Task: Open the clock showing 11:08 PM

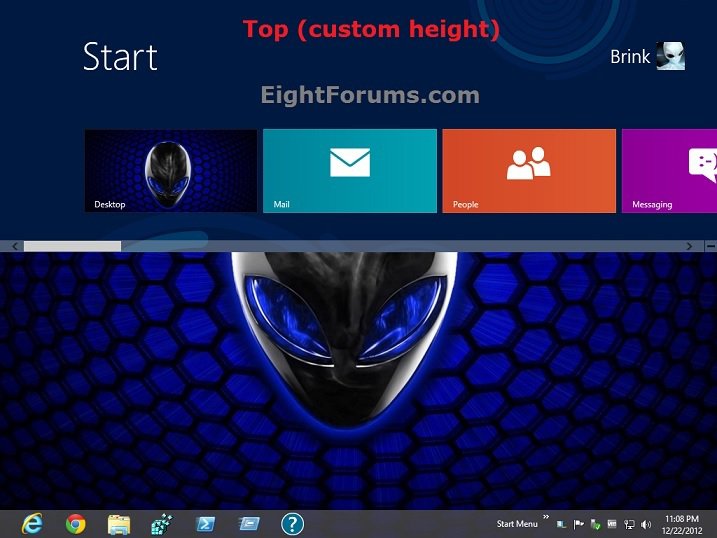Action: pos(682,524)
